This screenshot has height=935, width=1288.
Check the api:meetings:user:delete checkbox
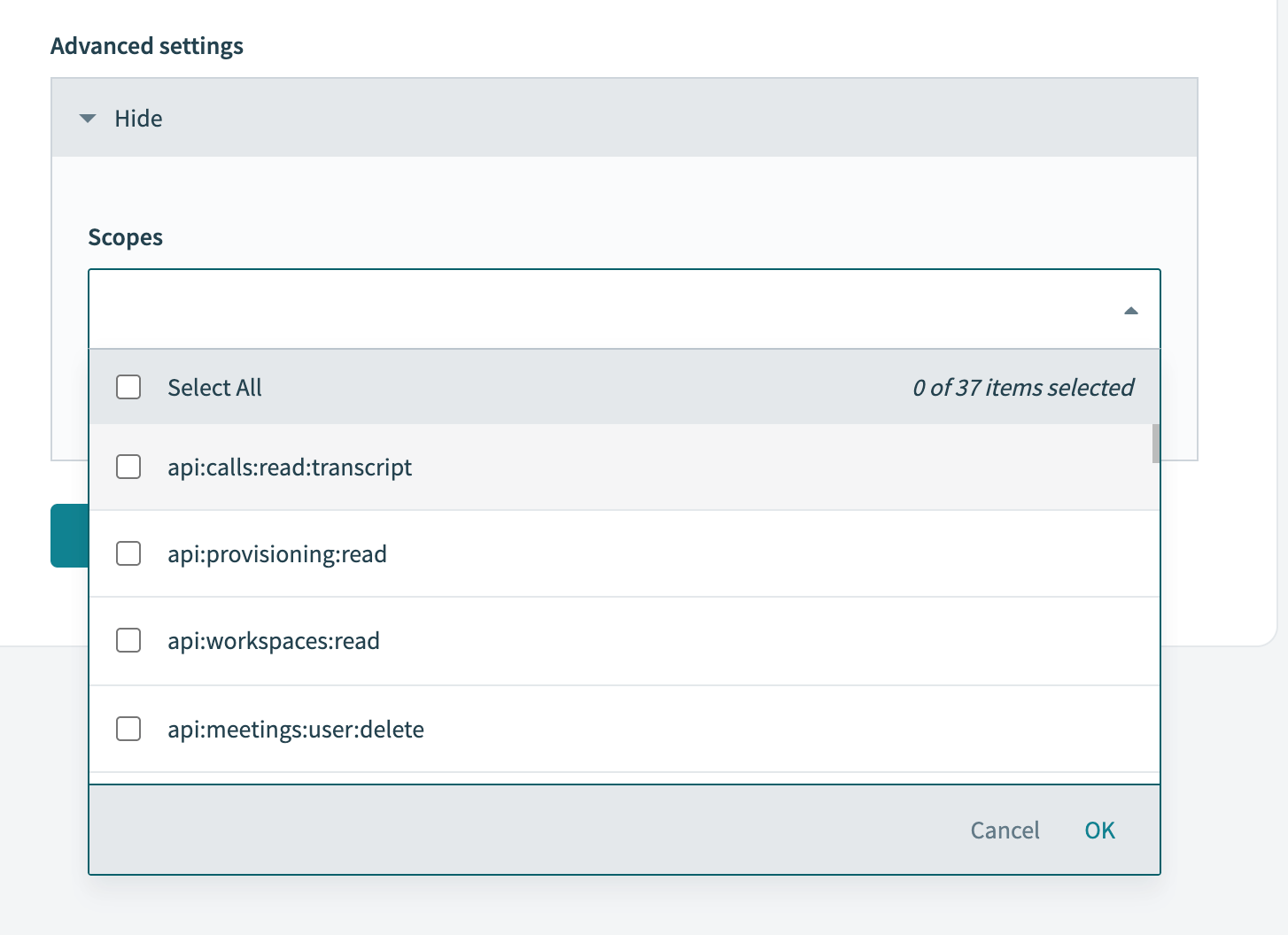(x=128, y=729)
